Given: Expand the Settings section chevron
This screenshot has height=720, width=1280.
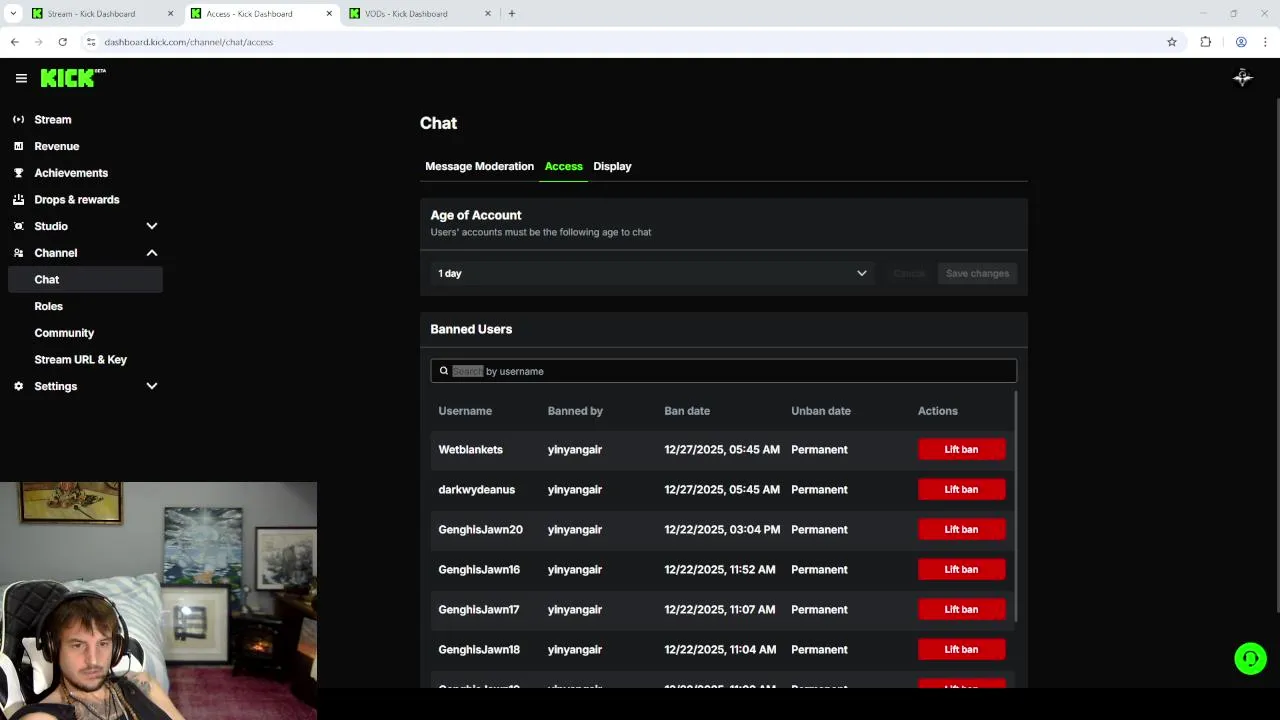Looking at the screenshot, I should point(152,386).
